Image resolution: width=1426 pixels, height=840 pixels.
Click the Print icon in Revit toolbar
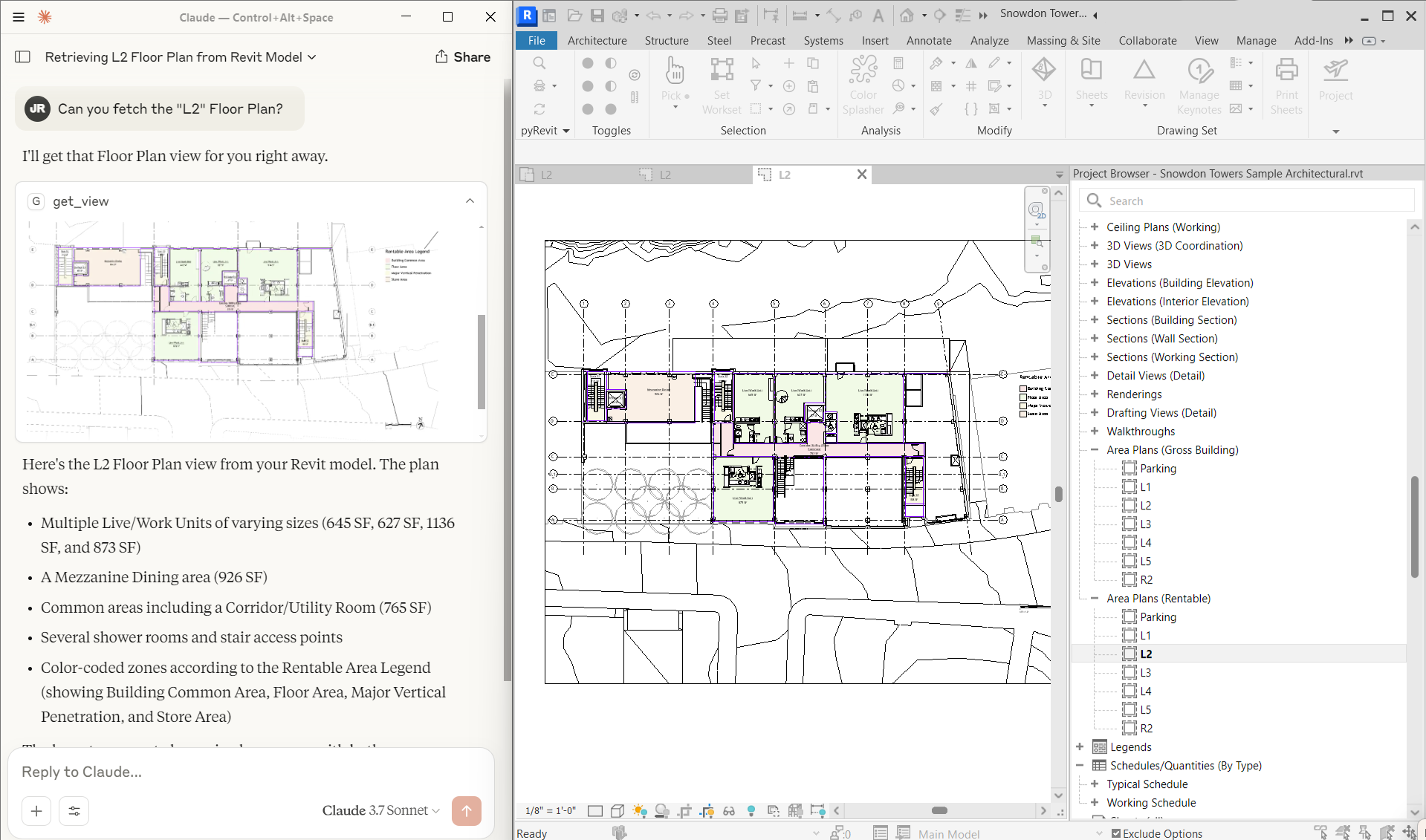click(719, 16)
